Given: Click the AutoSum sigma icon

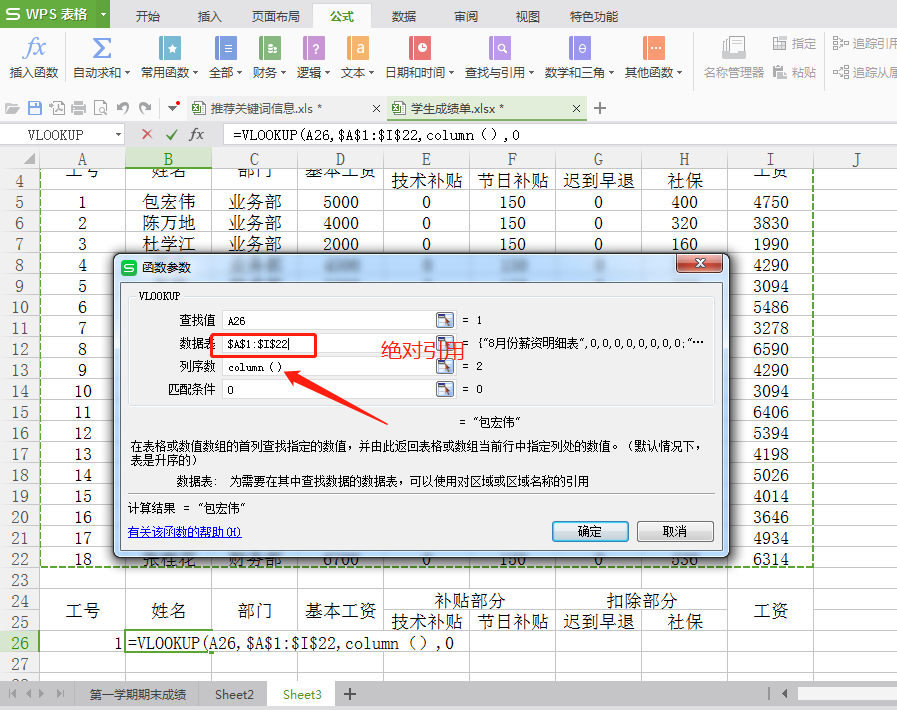Looking at the screenshot, I should (102, 48).
